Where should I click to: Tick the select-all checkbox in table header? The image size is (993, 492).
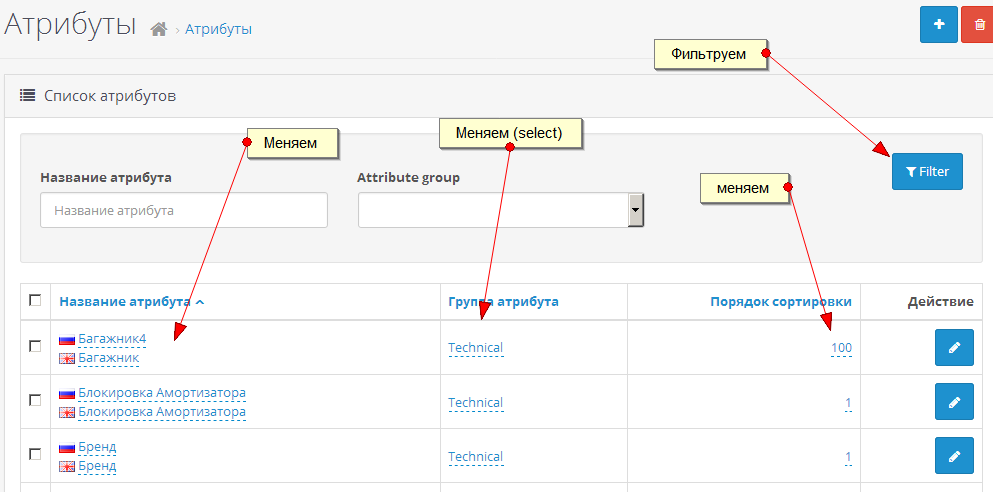point(35,300)
